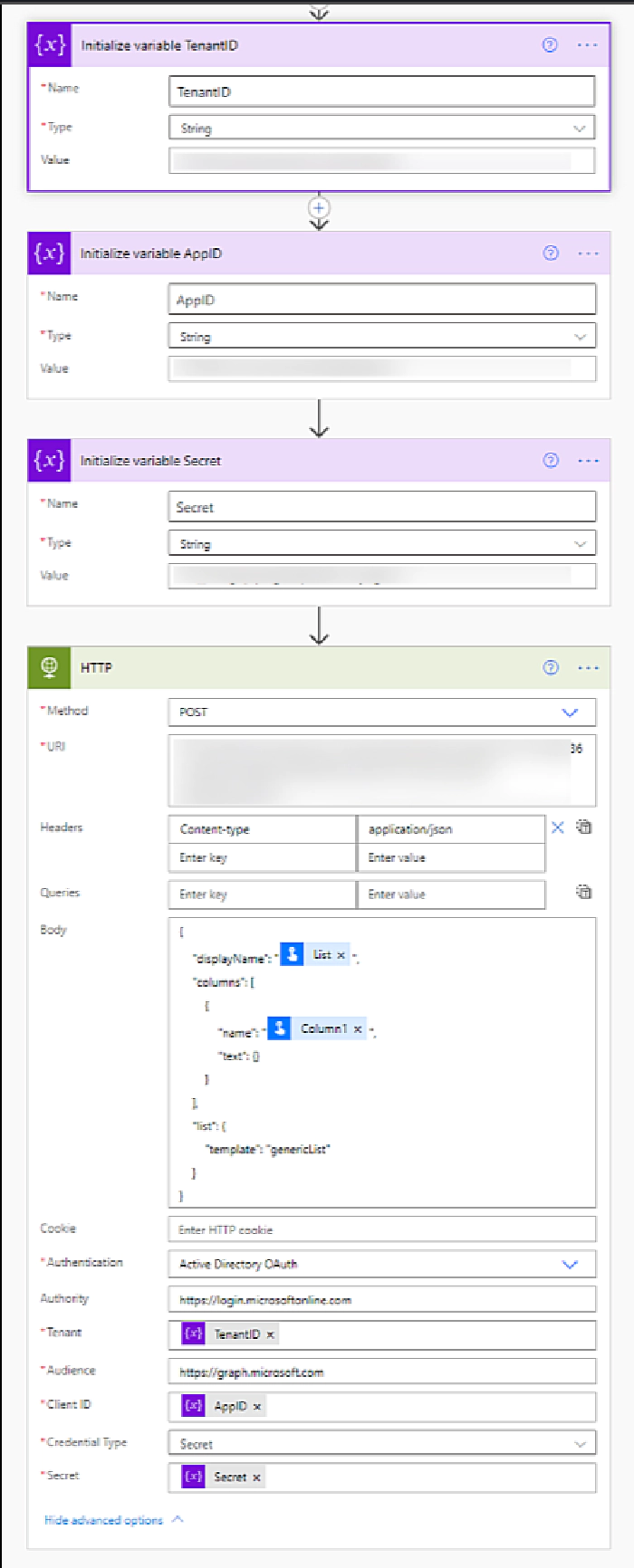634x1568 pixels.
Task: Expand the Method POST dropdown
Action: point(570,712)
